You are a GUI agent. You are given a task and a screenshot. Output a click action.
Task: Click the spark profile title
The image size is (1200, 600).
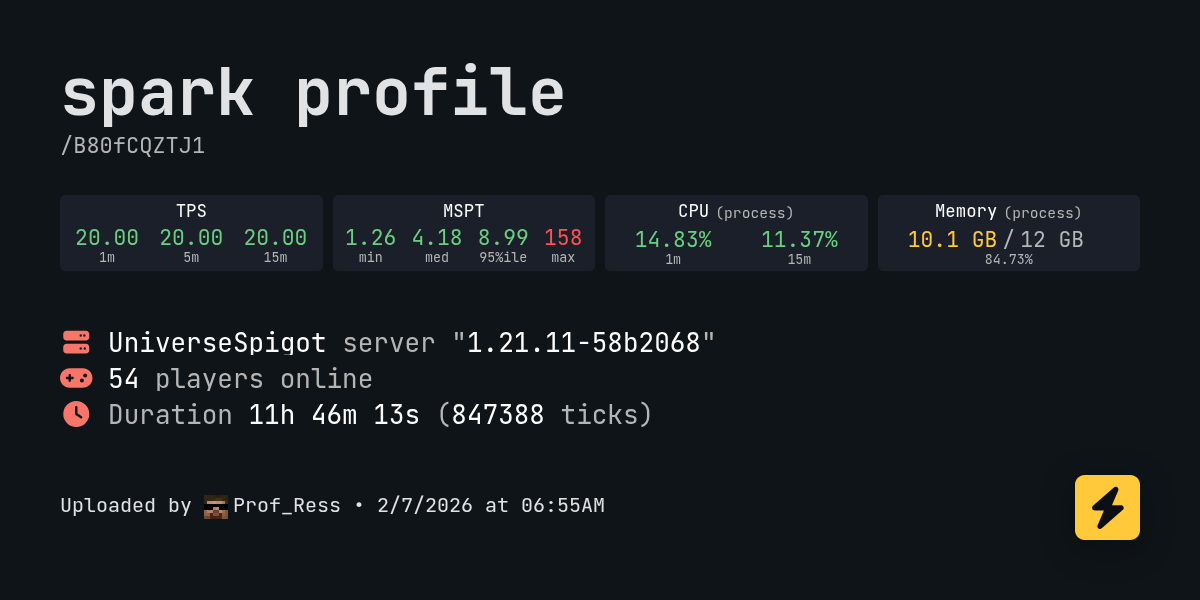(x=313, y=94)
